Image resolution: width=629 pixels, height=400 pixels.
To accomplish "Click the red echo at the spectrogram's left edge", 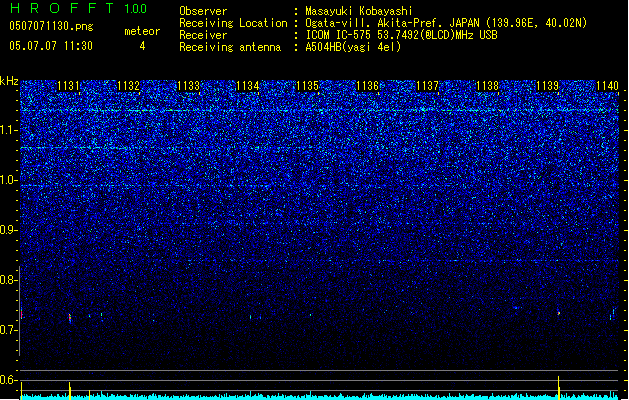I will pyautogui.click(x=21, y=315).
